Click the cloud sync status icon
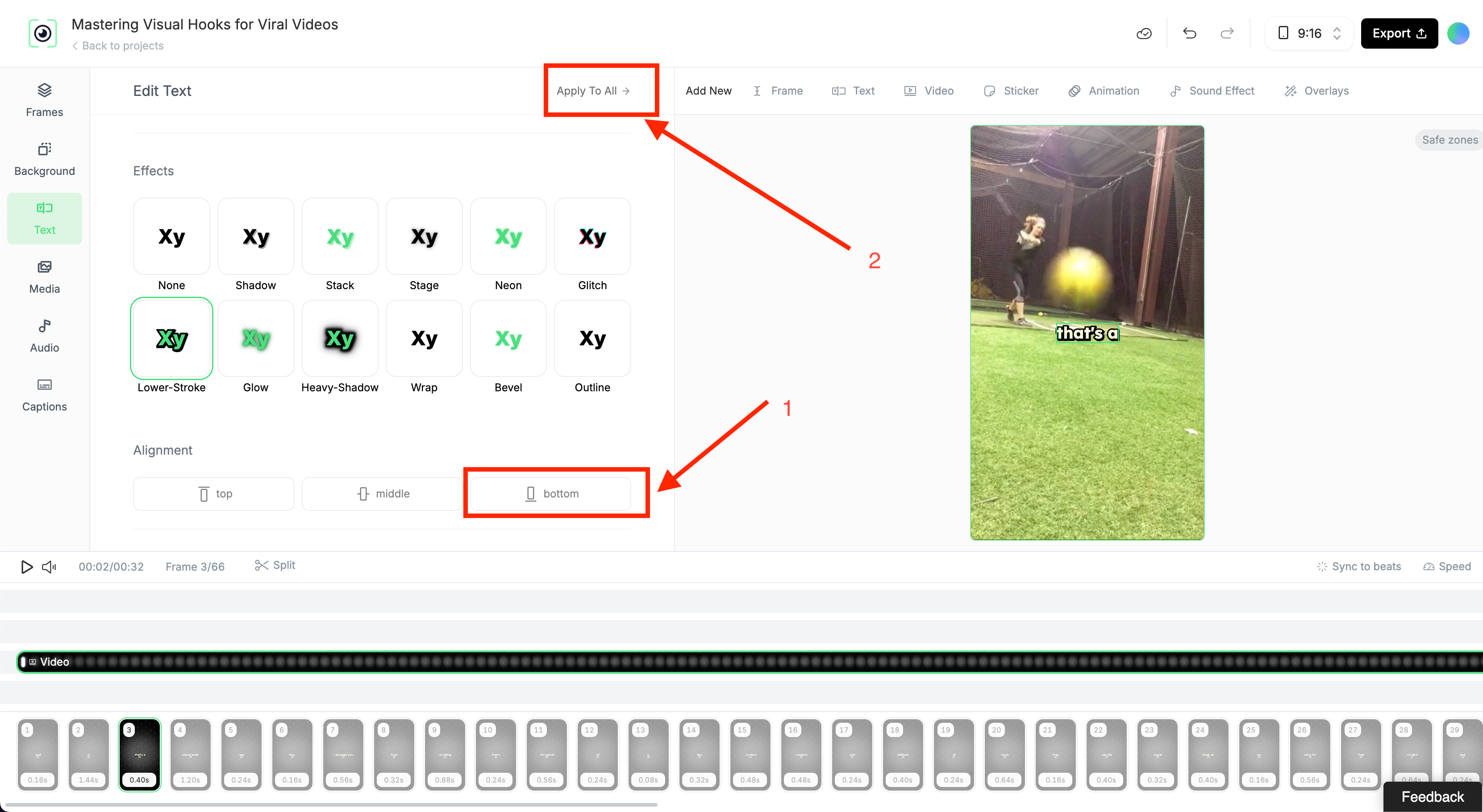1483x812 pixels. coord(1144,33)
